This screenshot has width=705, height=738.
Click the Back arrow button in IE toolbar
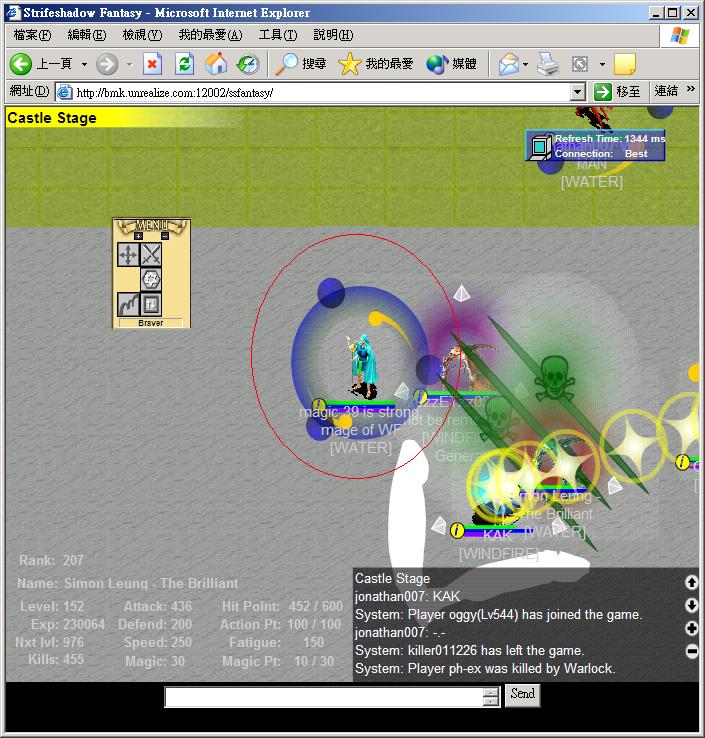click(x=21, y=64)
